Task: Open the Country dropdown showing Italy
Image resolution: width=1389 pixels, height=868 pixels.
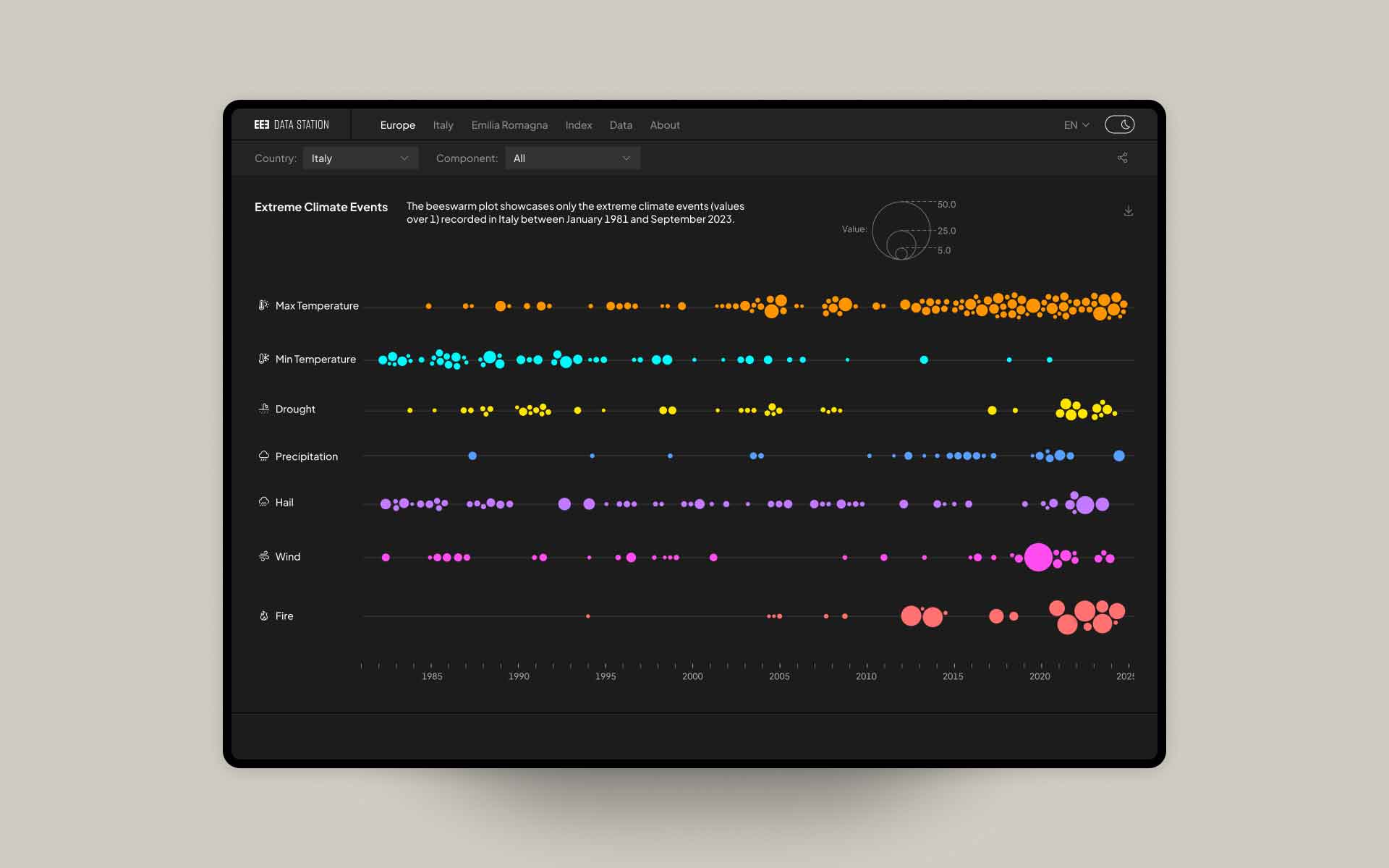Action: (360, 158)
